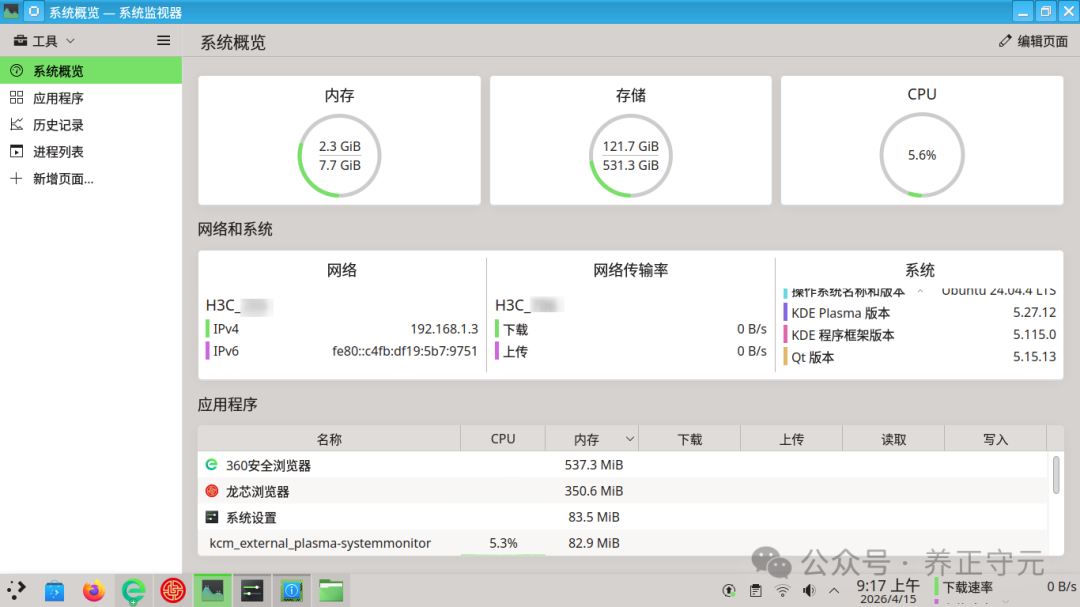1080x607 pixels.
Task: Launch Firefox from the taskbar
Action: (x=94, y=590)
